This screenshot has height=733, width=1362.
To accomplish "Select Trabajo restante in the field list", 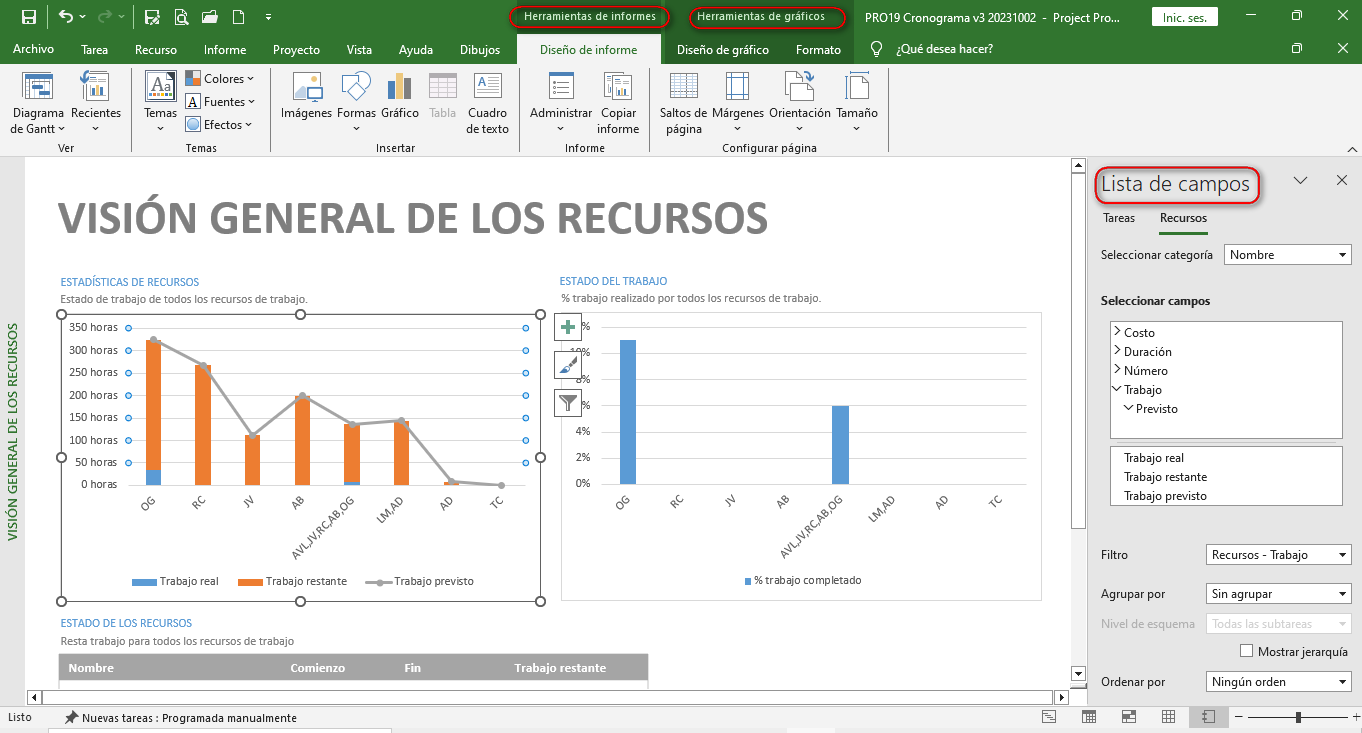I will coord(1165,477).
